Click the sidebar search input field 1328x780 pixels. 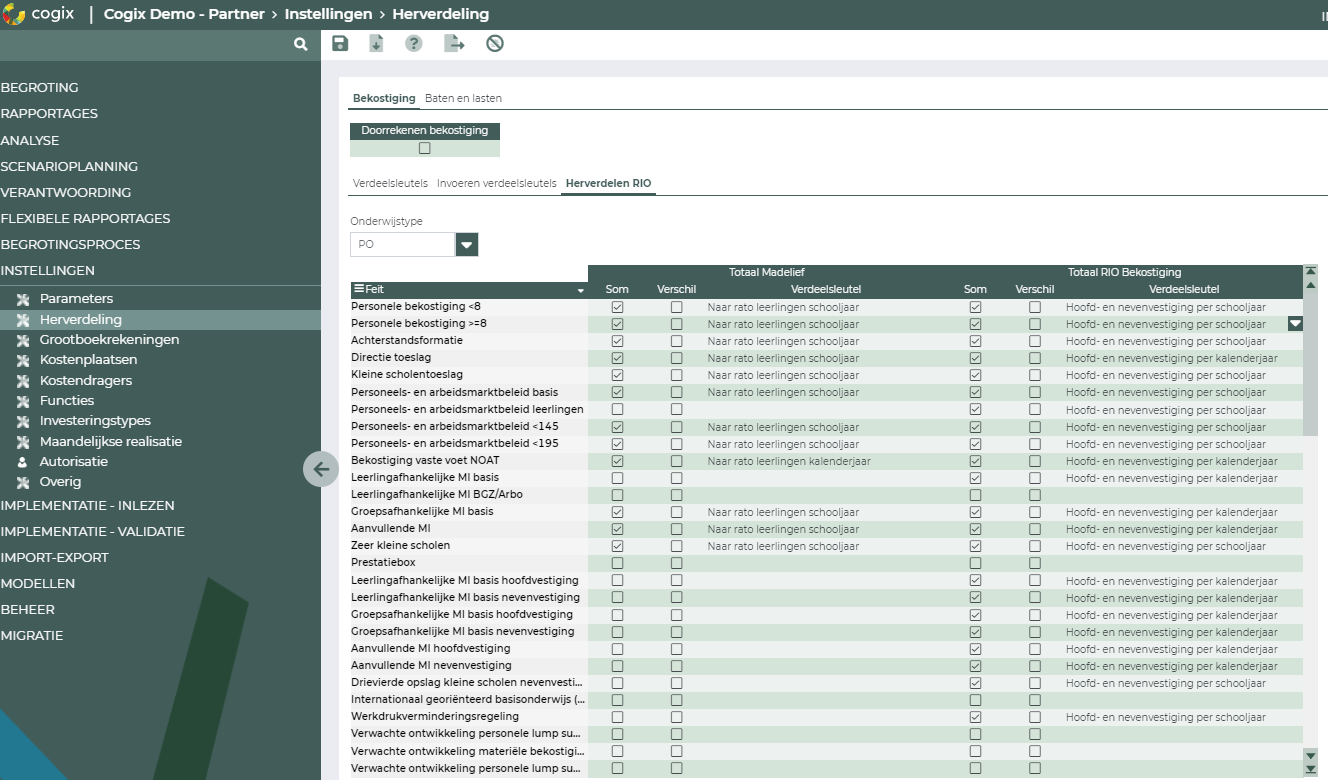click(x=145, y=45)
